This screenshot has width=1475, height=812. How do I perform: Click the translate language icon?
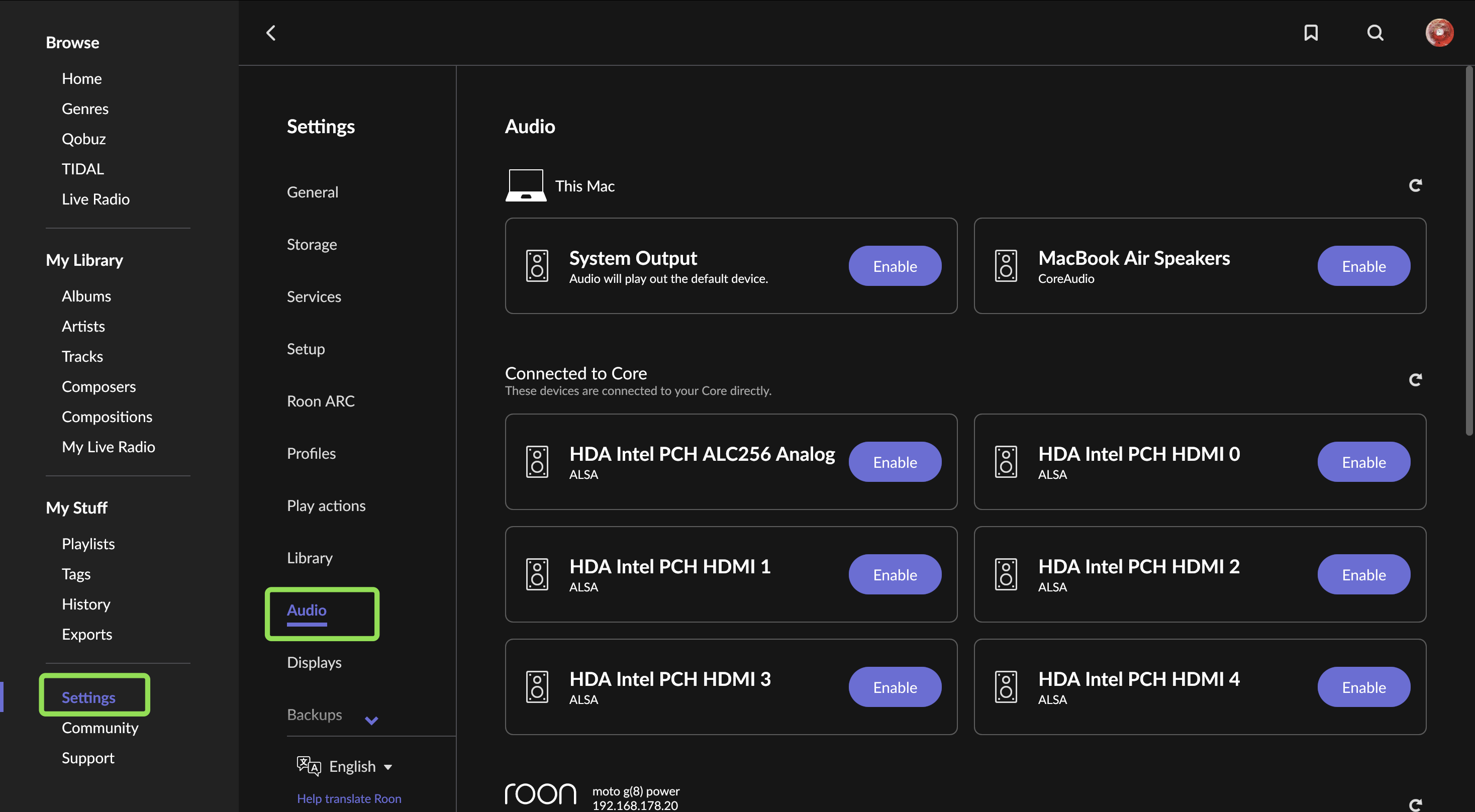coord(308,766)
